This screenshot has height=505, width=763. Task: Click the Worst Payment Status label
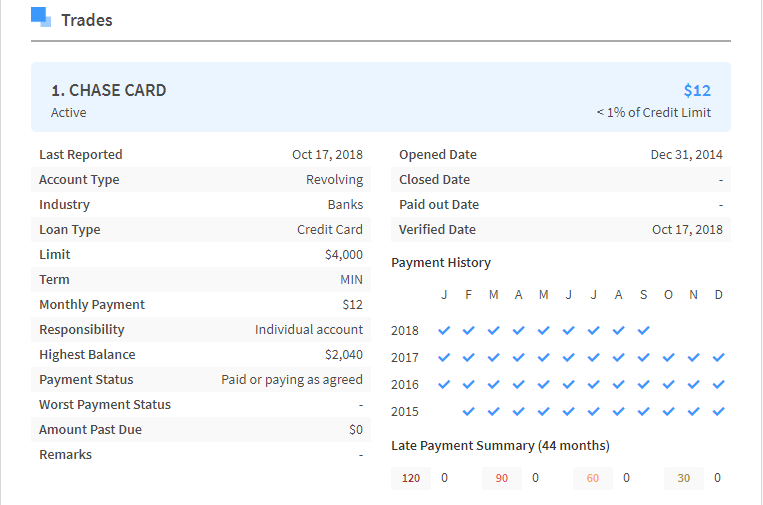click(105, 405)
